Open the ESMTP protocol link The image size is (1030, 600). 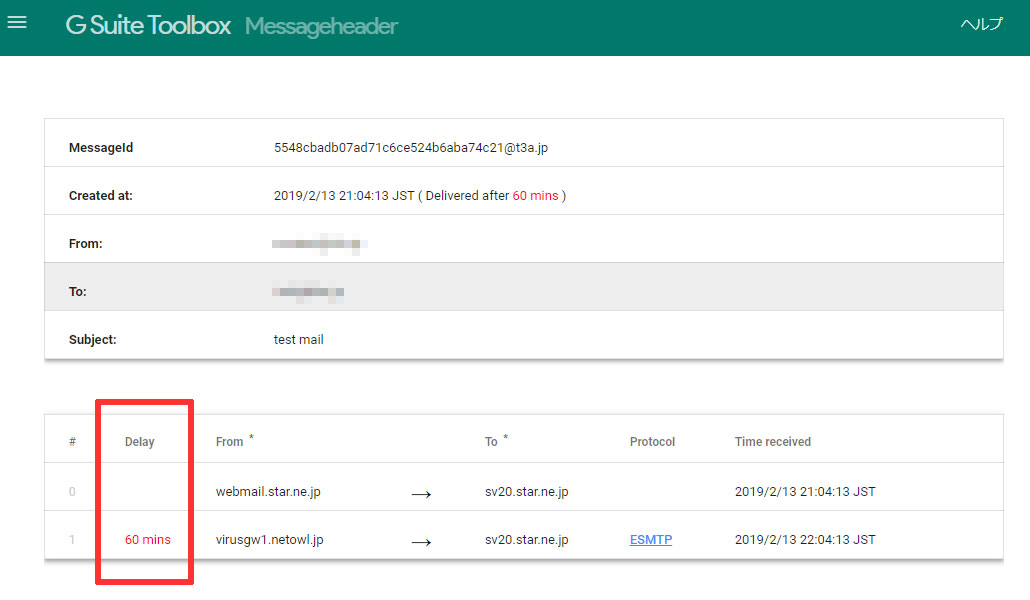[x=650, y=540]
